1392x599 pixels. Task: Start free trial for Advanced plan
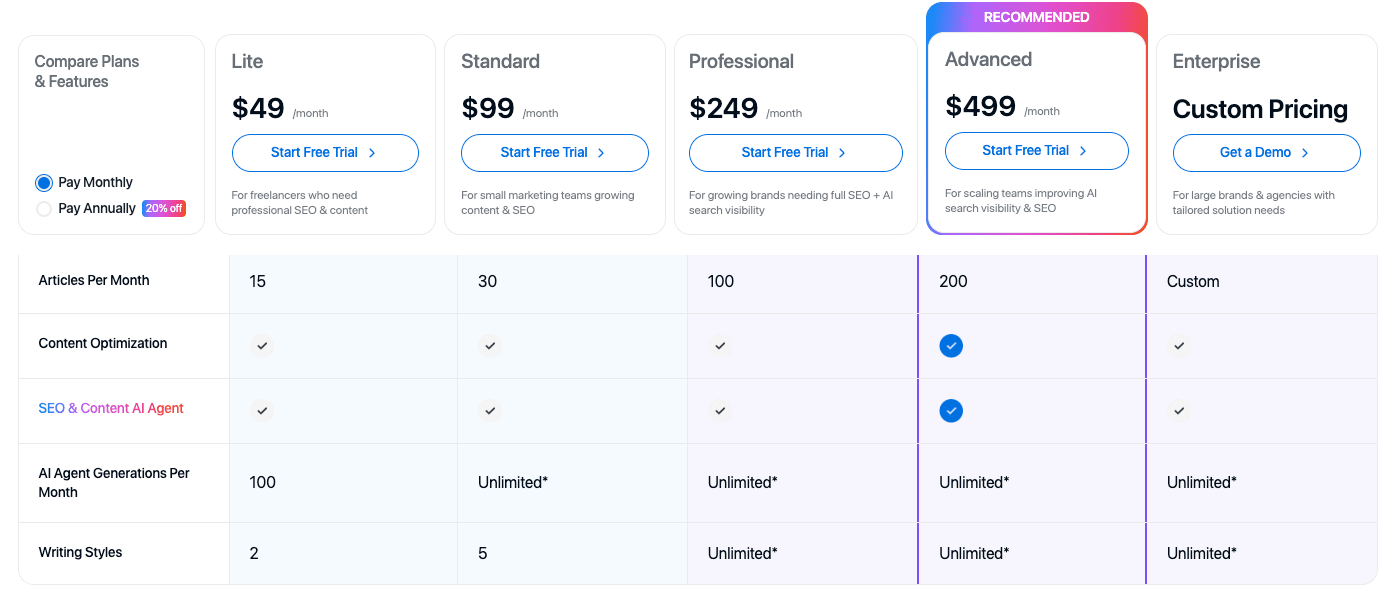[x=1036, y=151]
